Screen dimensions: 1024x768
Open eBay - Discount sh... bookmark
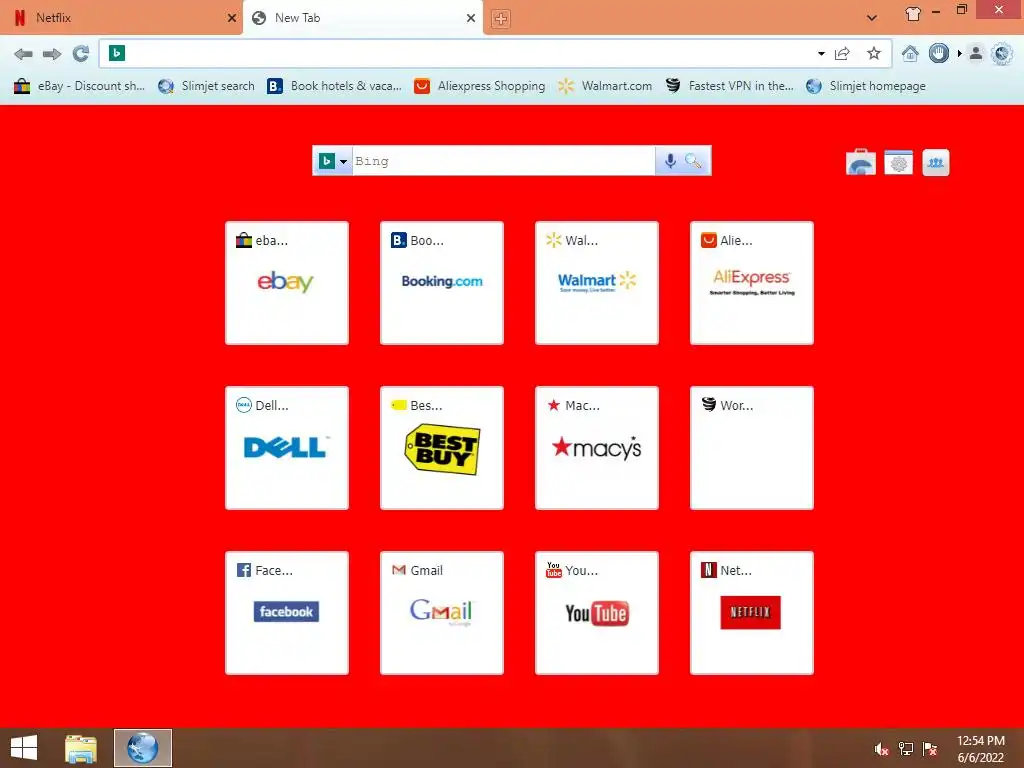[x=79, y=86]
